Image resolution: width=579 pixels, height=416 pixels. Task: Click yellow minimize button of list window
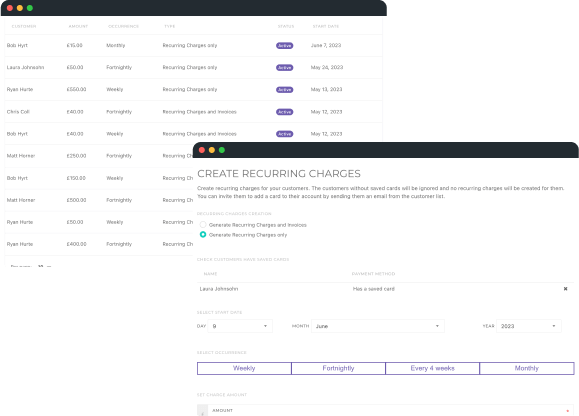[20, 8]
